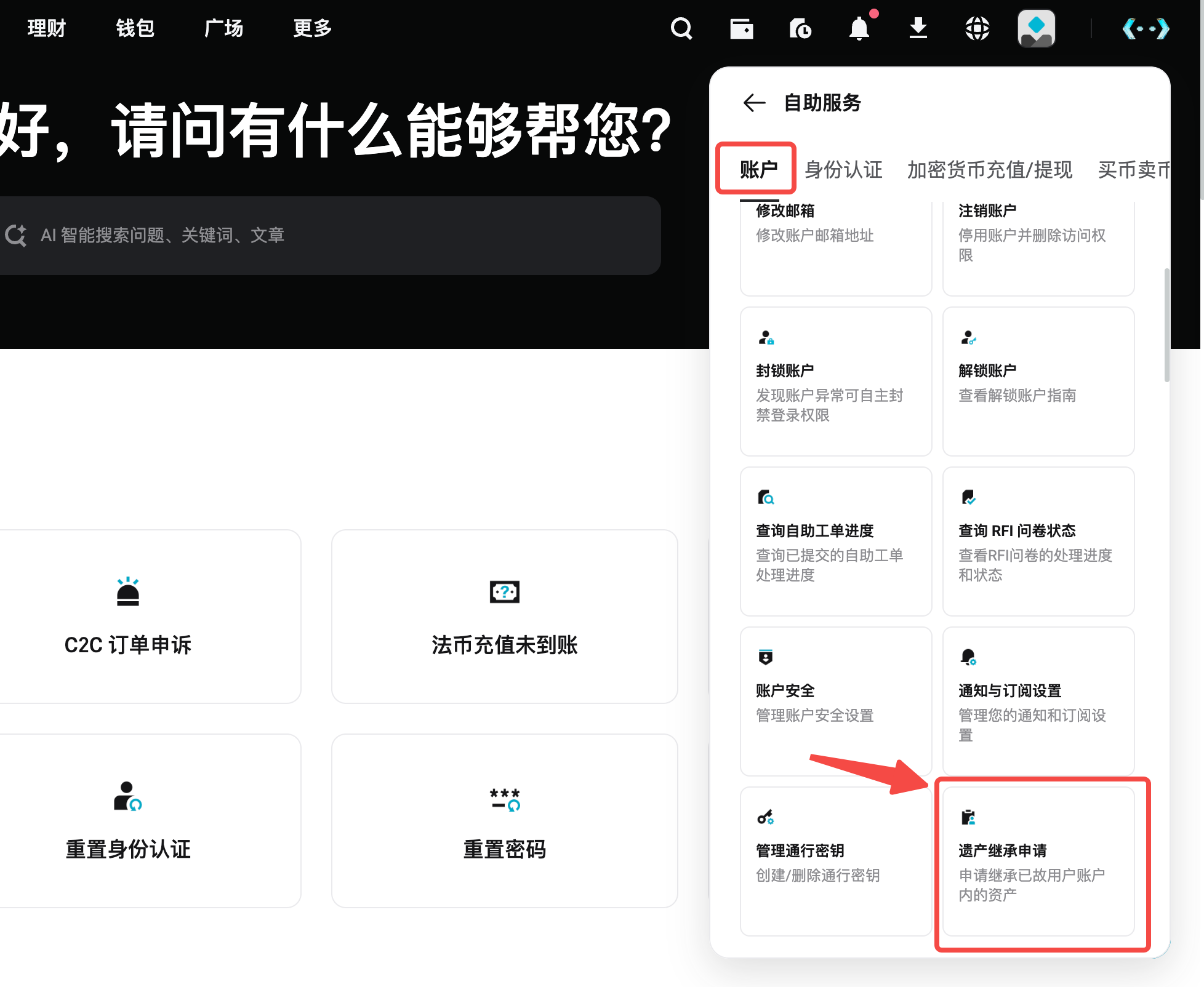Switch to the 加密货币充值/提现 tab
This screenshot has height=987, width=1204.
[989, 170]
